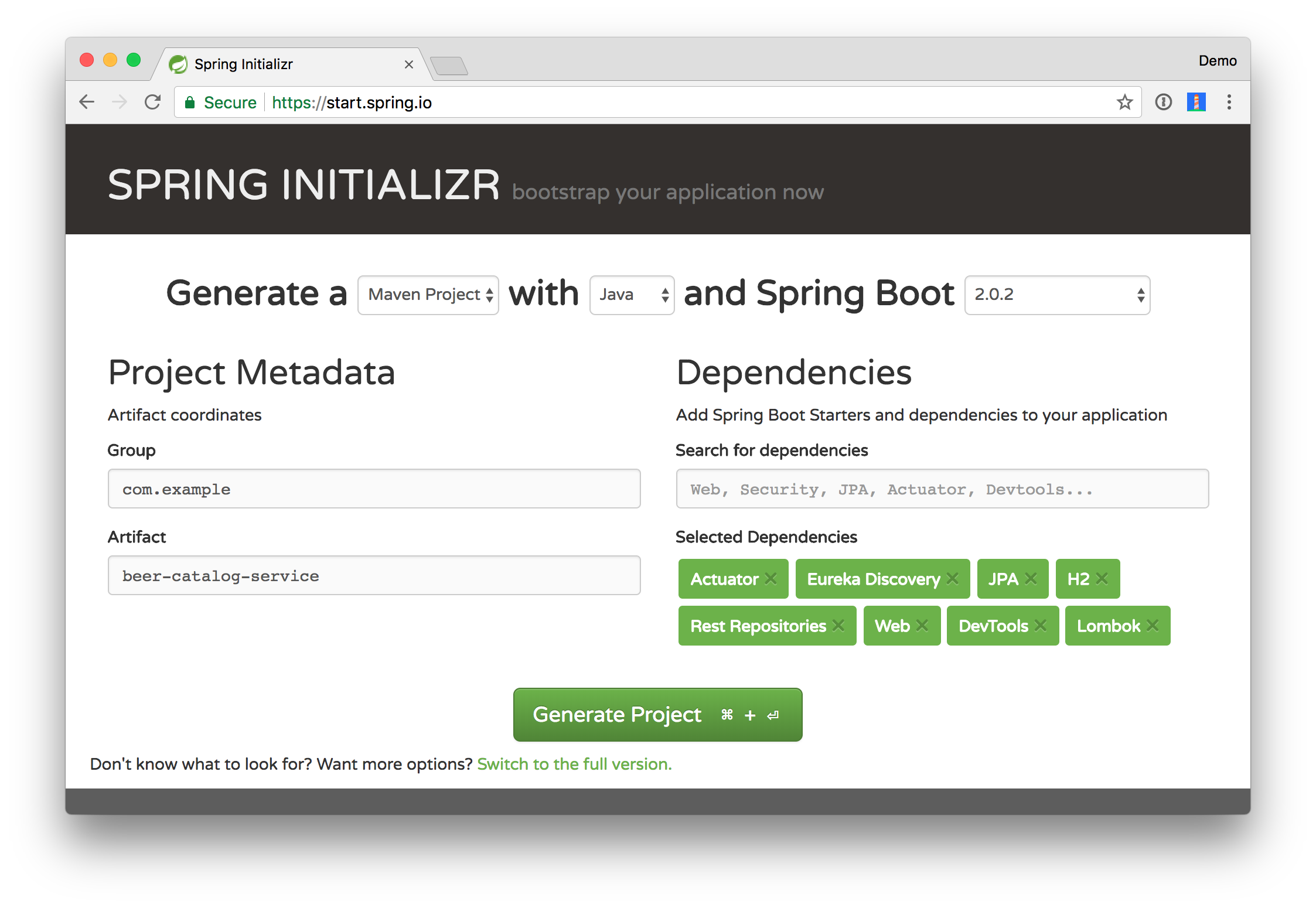Viewport: 1316px width, 908px height.
Task: Bookmark page with the star icon
Action: pyautogui.click(x=1124, y=103)
